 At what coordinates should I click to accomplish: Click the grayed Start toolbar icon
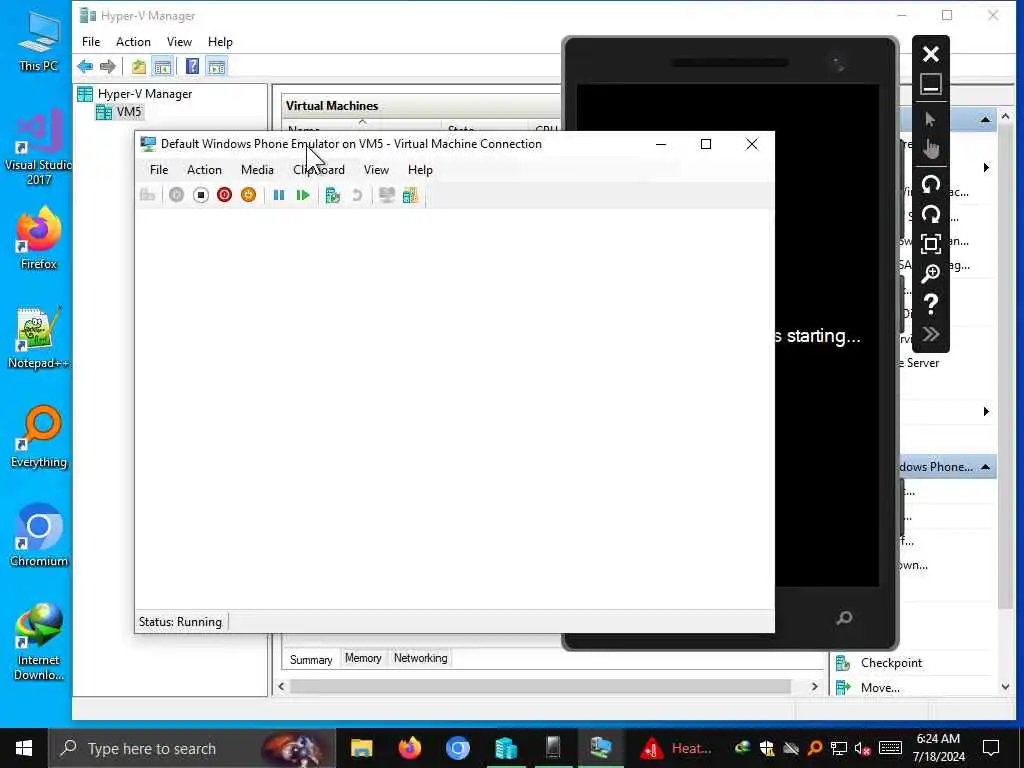176,195
